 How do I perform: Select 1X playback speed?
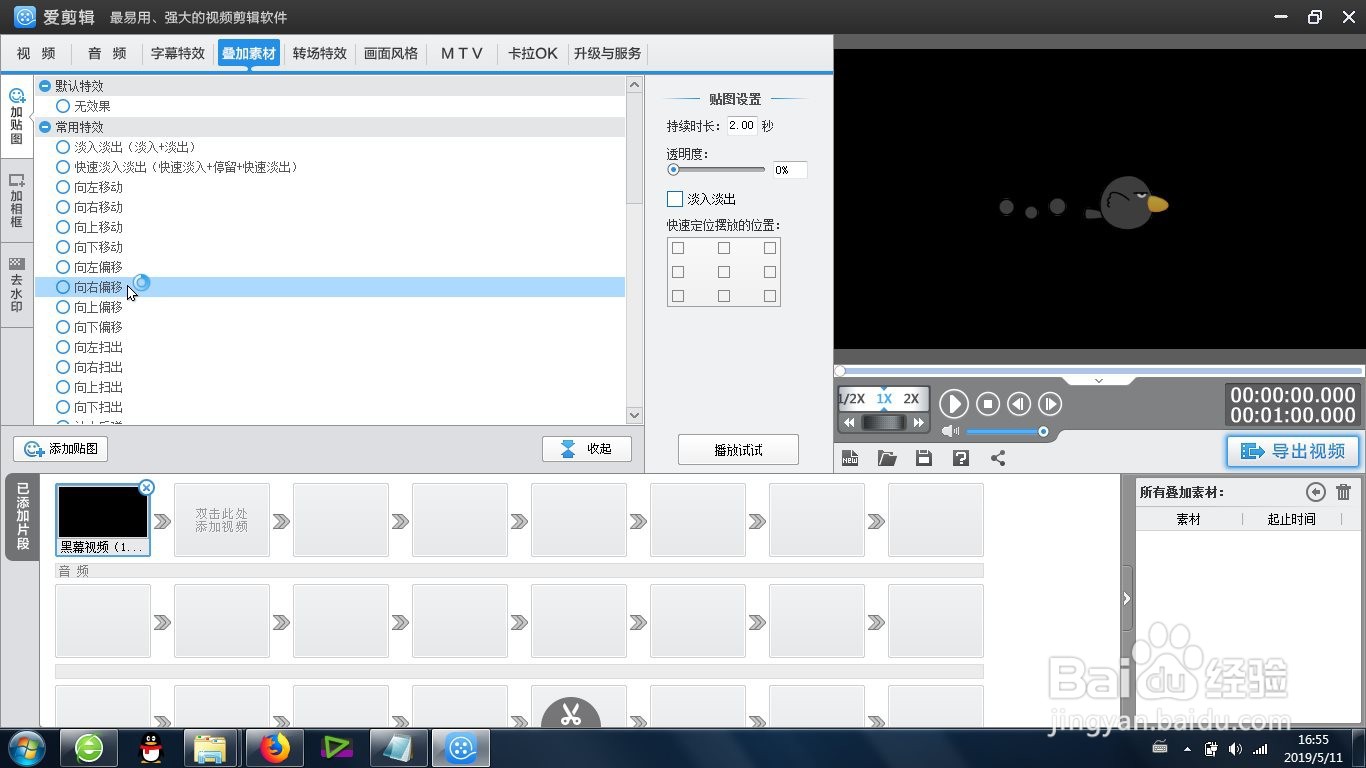[x=884, y=398]
